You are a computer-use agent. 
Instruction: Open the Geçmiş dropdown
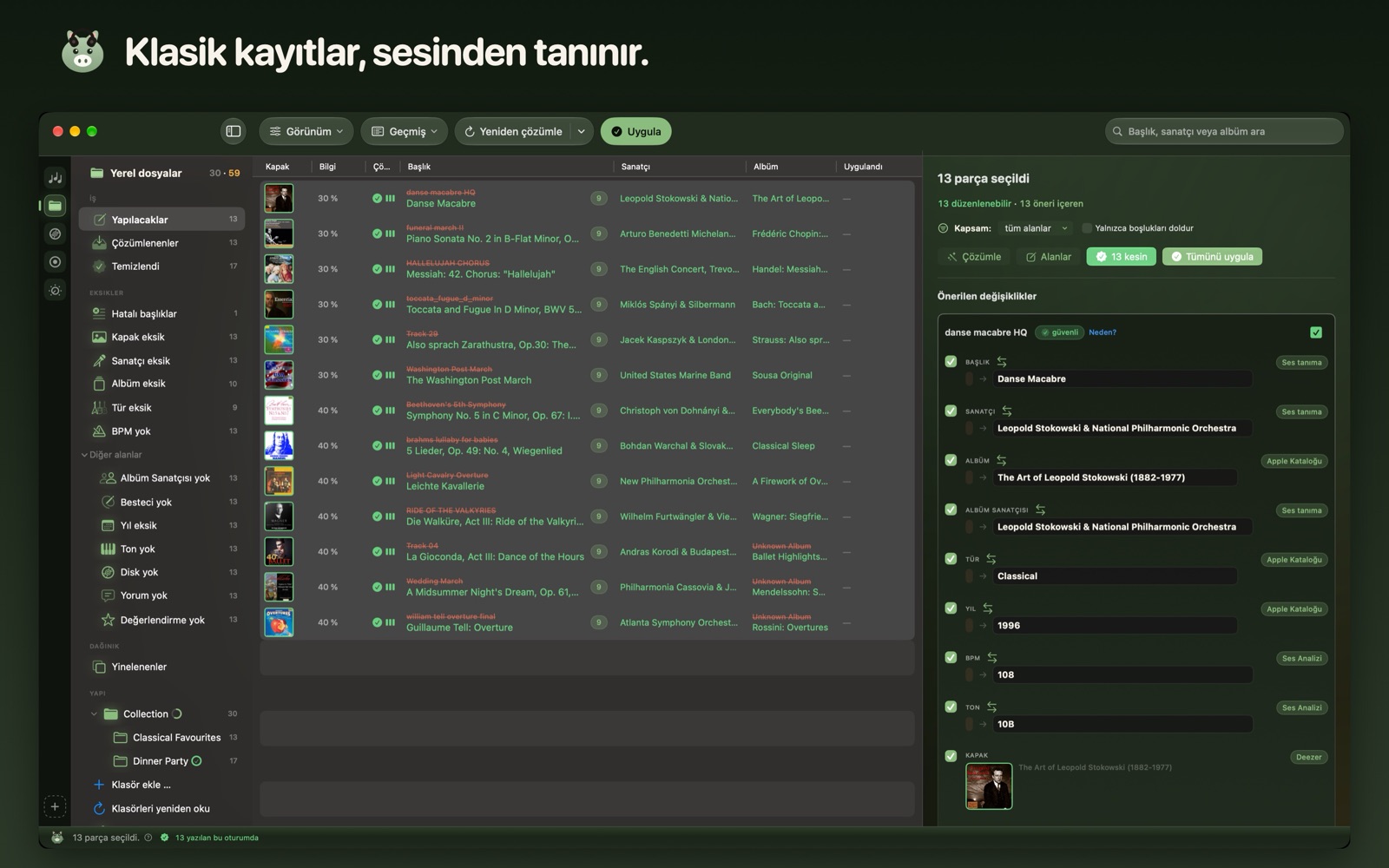(405, 131)
